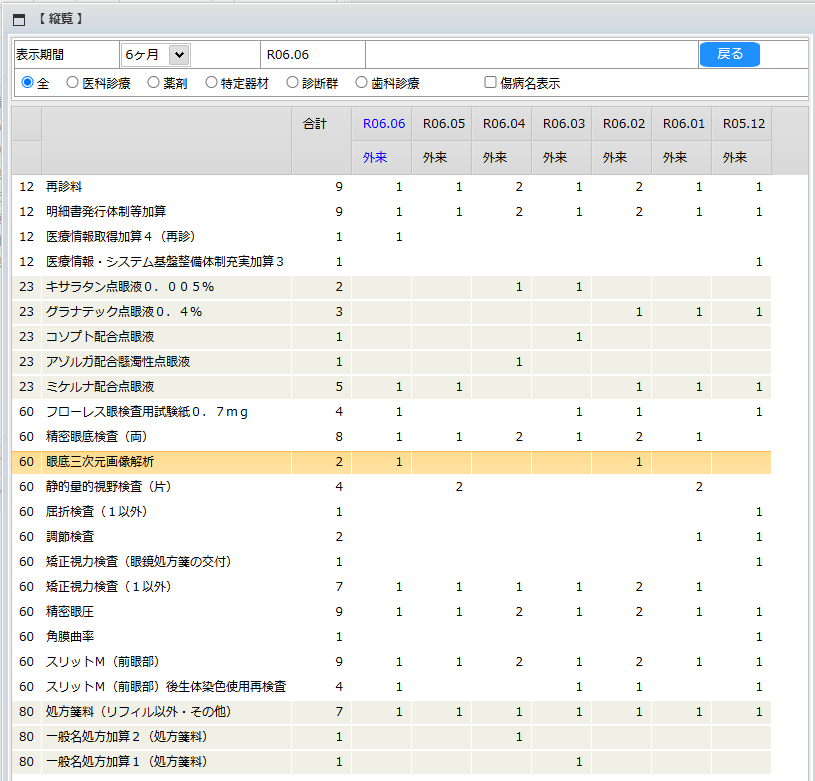Select the 矯正視力検査（１以外） row

391,587
